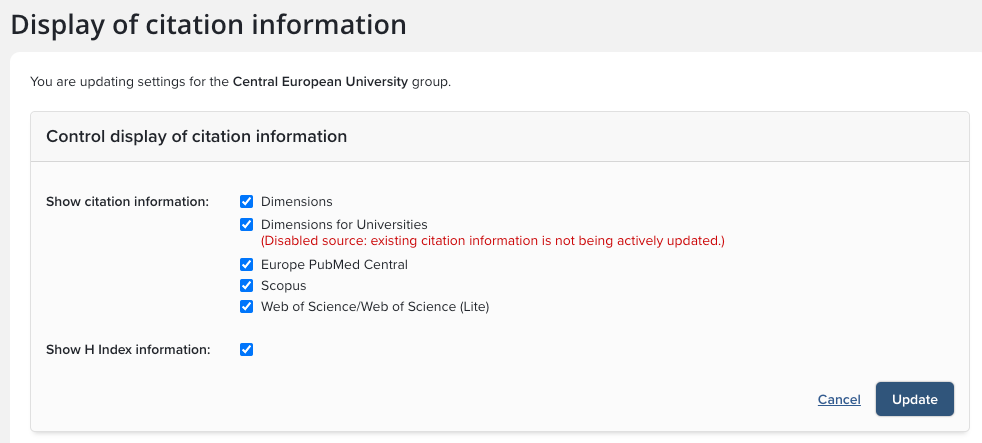982x443 pixels.
Task: Untick the Scopus checkbox
Action: coord(247,286)
